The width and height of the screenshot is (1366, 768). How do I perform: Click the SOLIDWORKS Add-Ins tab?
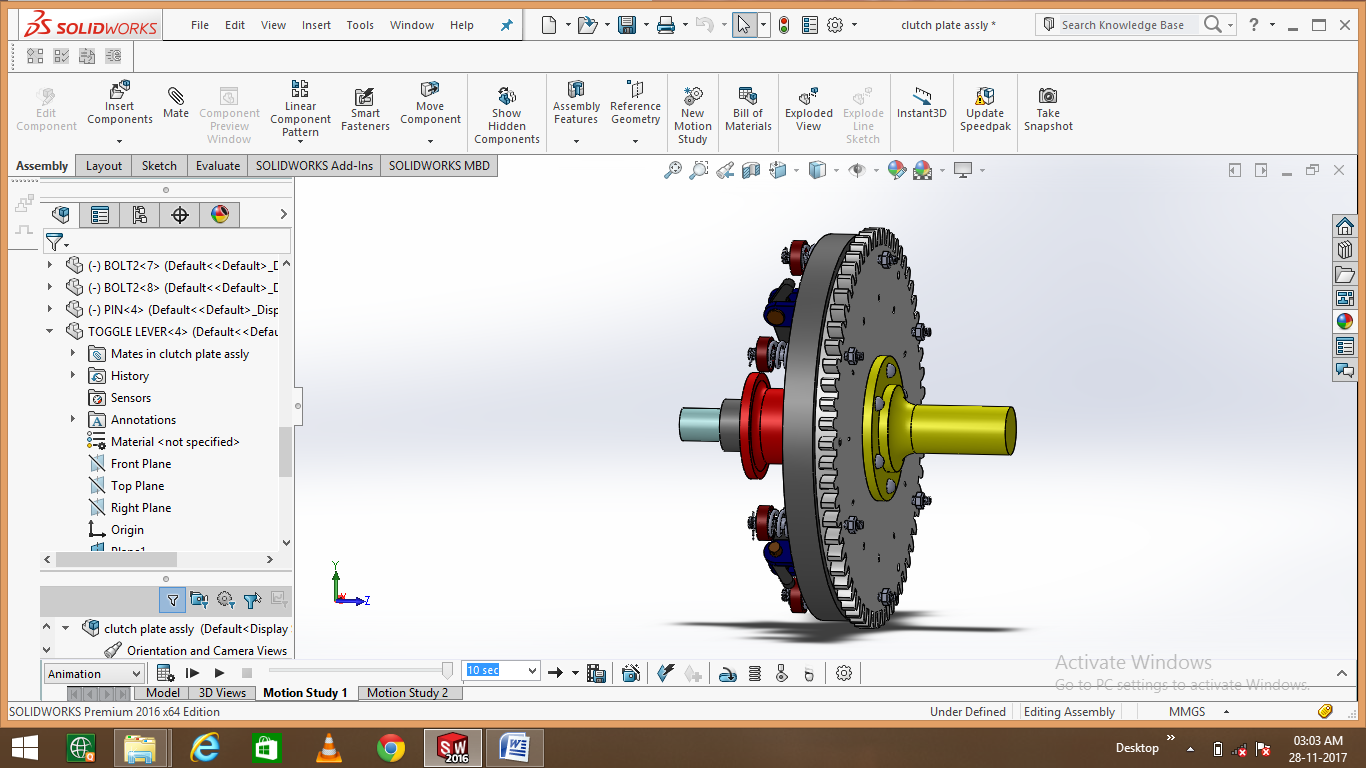[314, 165]
